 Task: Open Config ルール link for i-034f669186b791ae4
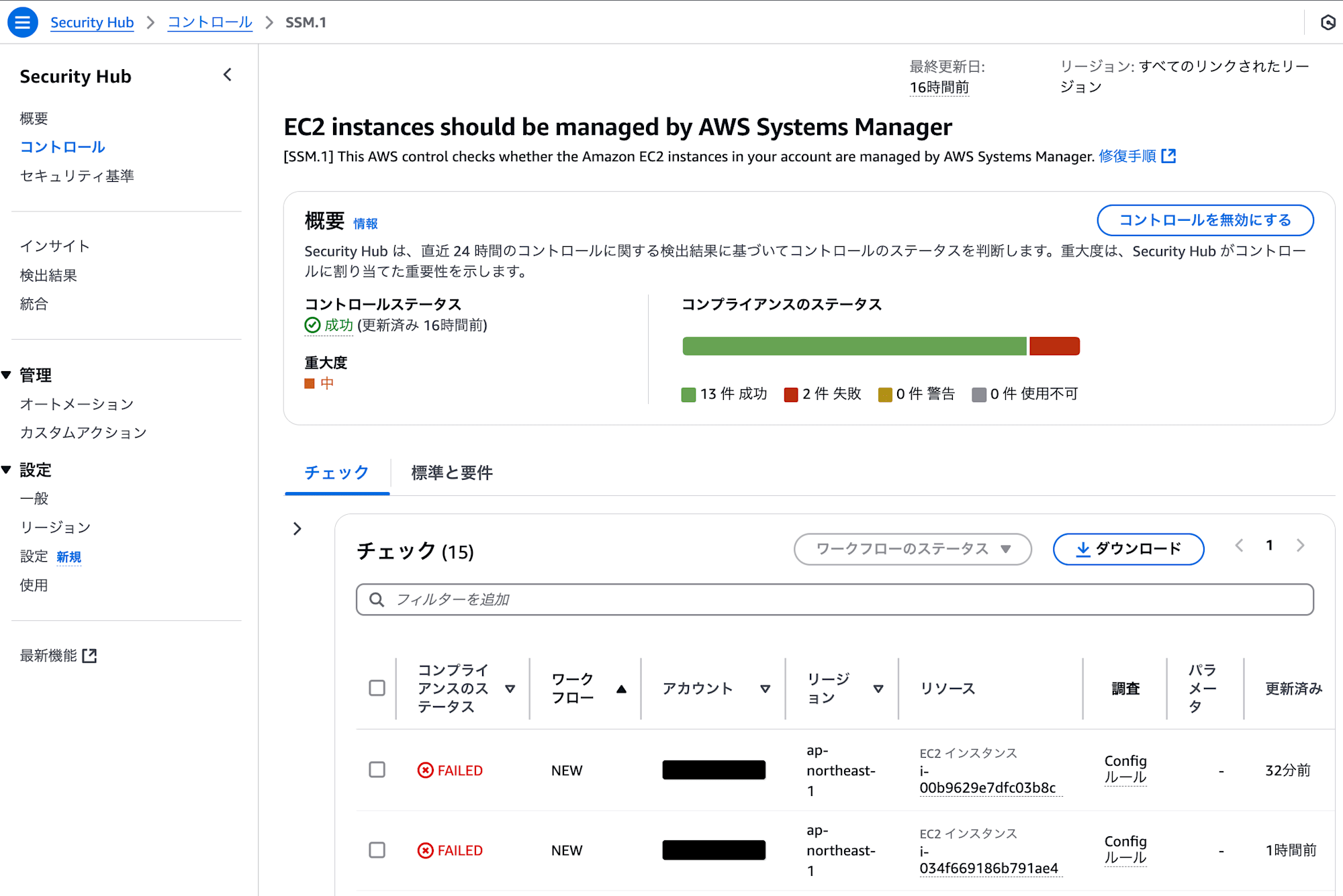pyautogui.click(x=1126, y=850)
